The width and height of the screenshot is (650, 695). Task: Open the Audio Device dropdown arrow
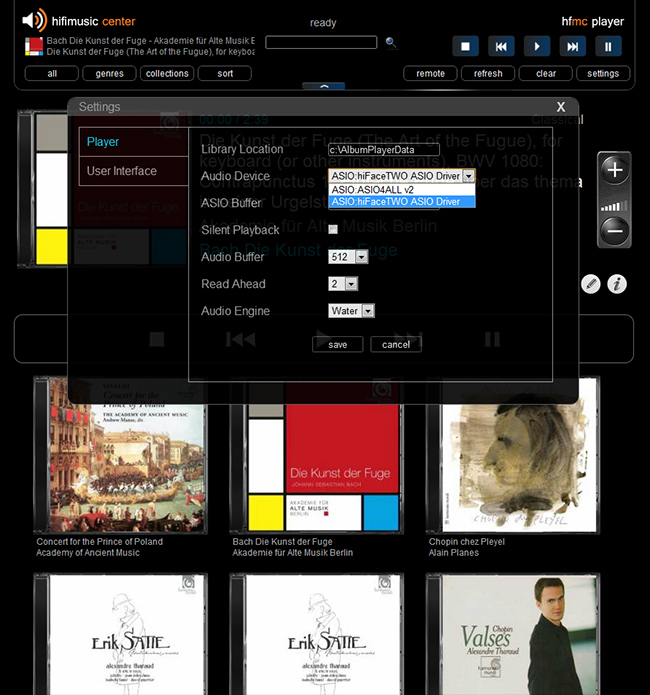pyautogui.click(x=468, y=176)
